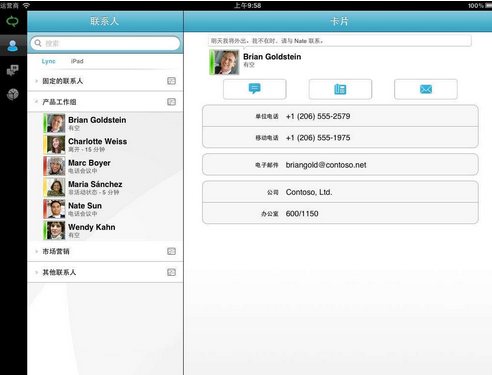Tap mobile phone +1 (206) 555-1975
This screenshot has height=375, width=492.
point(340,138)
